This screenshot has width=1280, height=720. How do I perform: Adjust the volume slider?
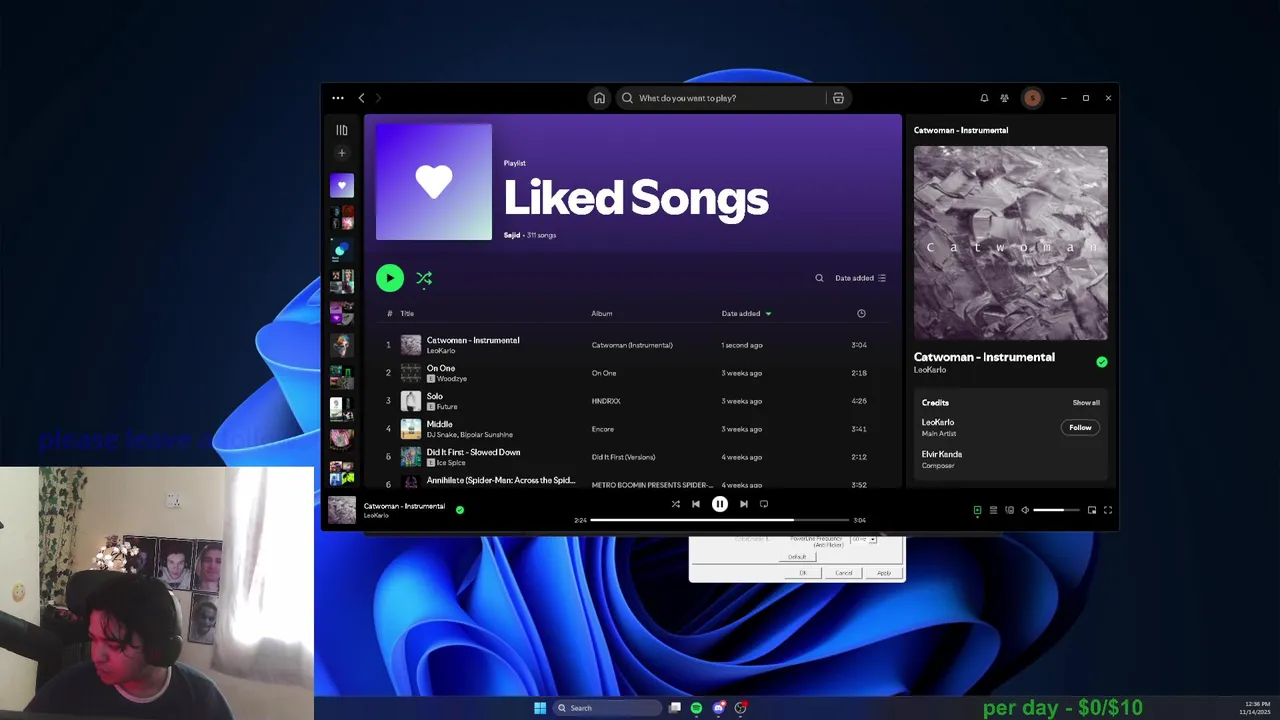pos(1056,510)
